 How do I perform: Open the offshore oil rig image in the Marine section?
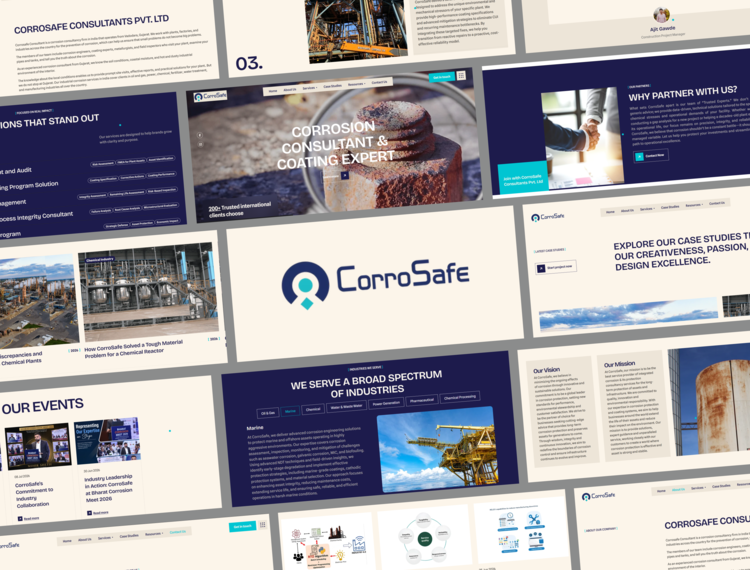pos(438,449)
